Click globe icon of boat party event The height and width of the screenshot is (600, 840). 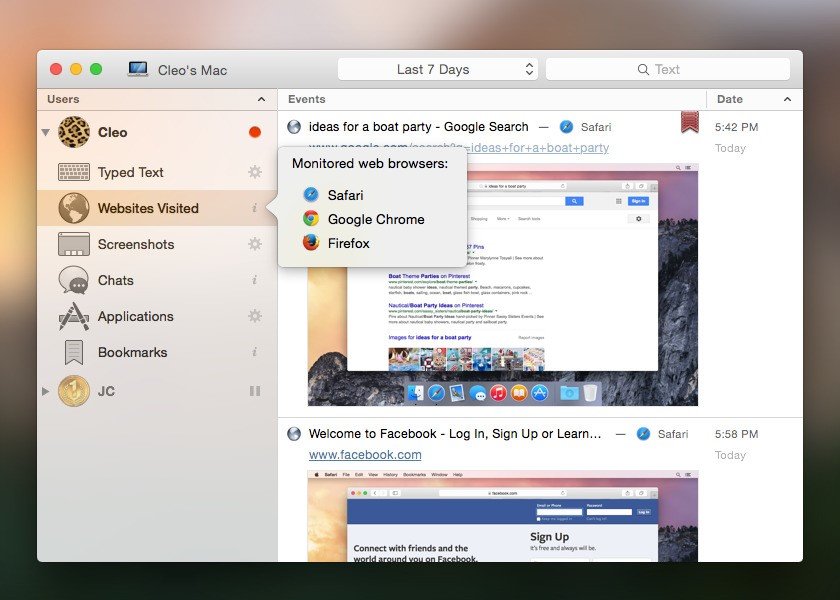point(294,126)
